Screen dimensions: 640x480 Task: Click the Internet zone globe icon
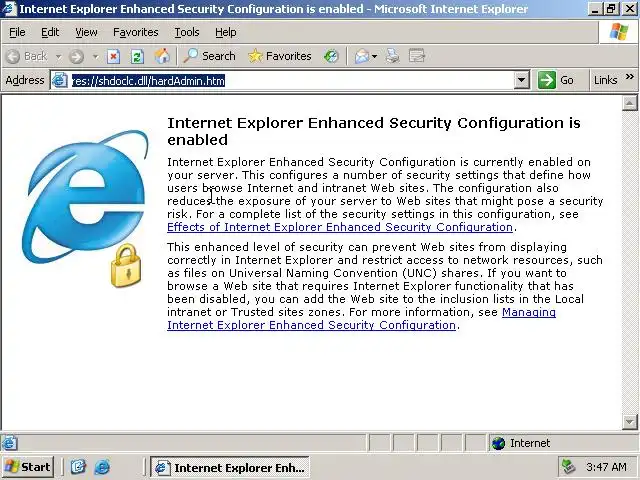click(x=498, y=443)
